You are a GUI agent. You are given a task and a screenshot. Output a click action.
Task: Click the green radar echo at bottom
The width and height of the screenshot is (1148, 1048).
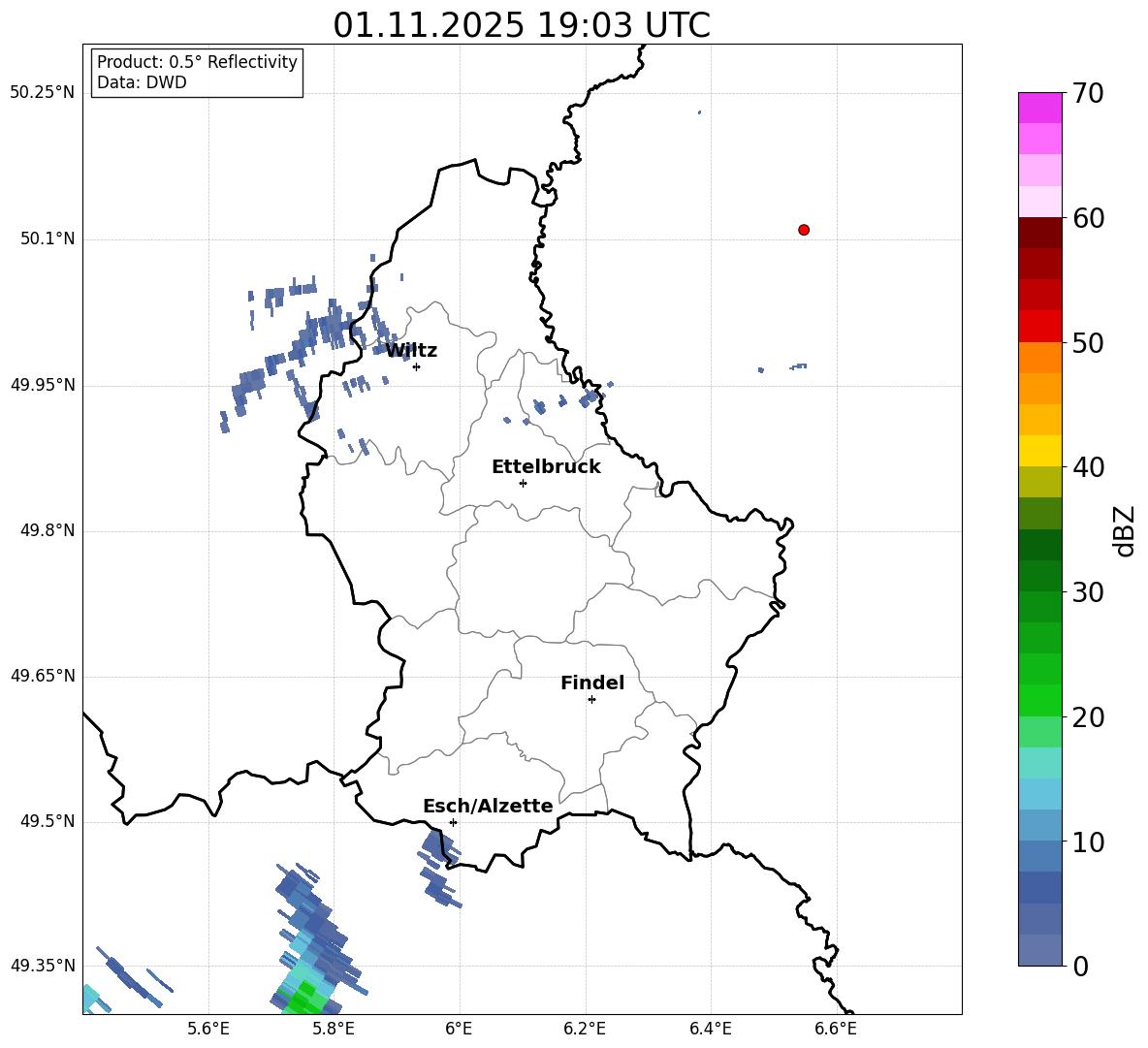303,999
